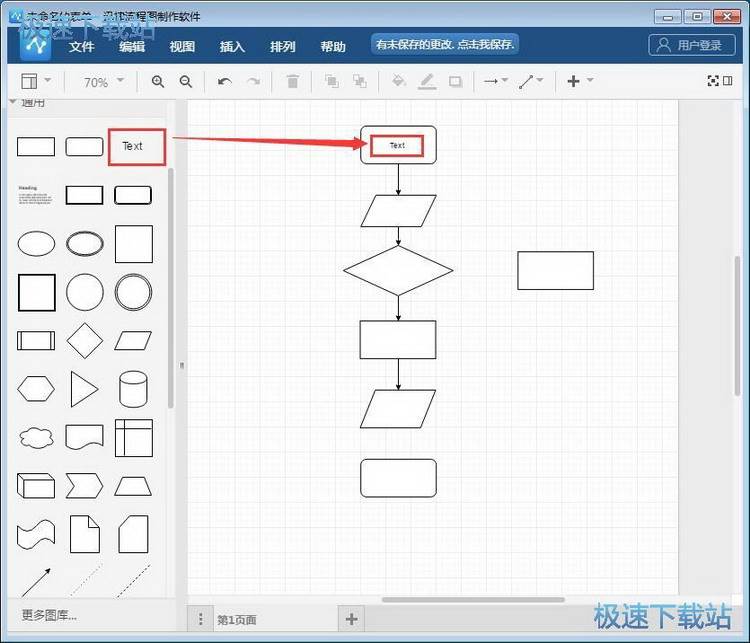Click the line color pencil icon

pos(427,81)
